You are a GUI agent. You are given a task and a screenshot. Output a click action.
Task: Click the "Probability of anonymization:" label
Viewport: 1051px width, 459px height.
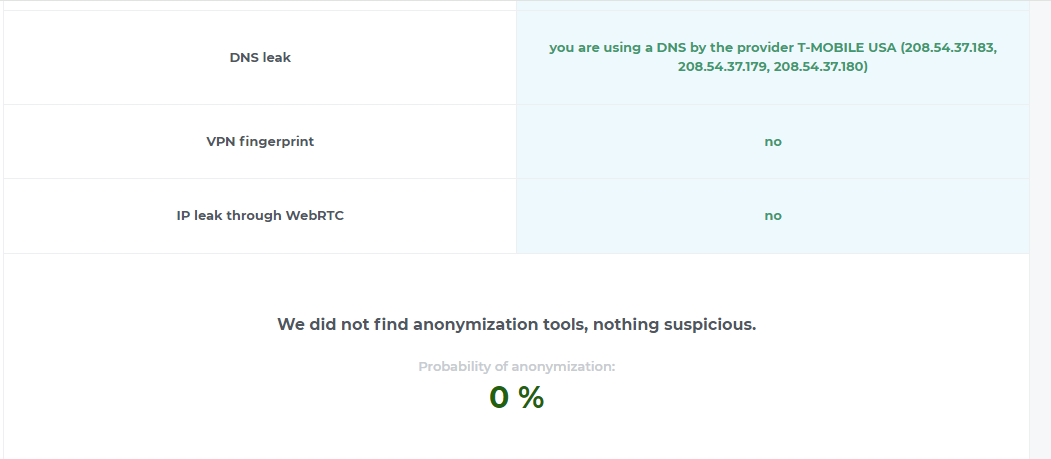516,366
